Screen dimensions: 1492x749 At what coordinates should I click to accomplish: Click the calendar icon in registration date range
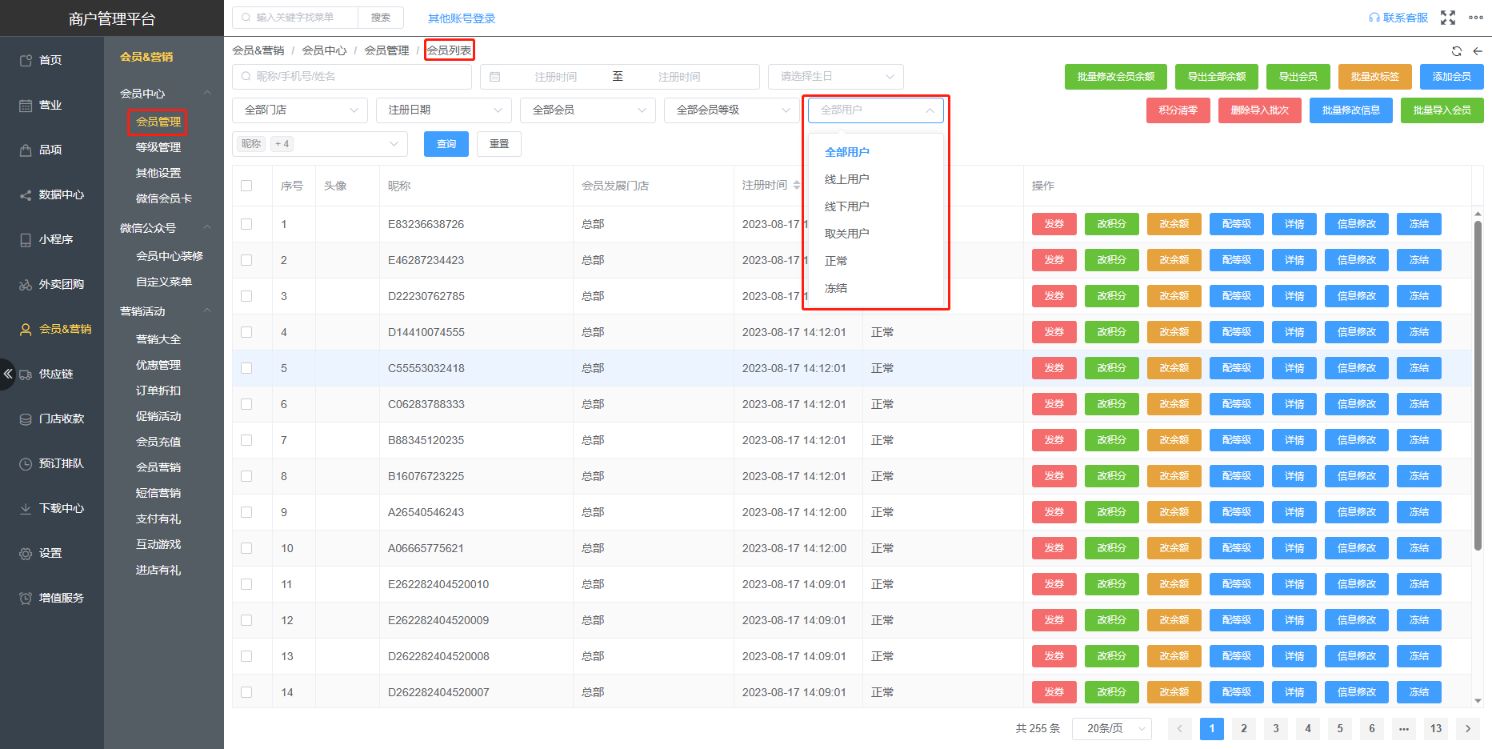coord(494,77)
